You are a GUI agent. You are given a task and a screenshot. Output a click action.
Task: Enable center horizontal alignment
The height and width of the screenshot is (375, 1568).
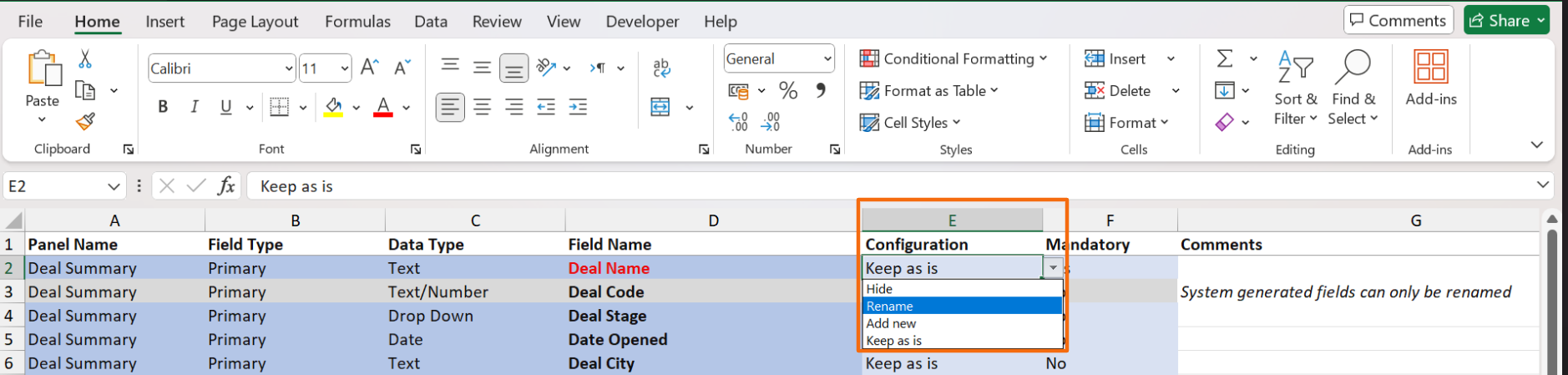(x=482, y=107)
